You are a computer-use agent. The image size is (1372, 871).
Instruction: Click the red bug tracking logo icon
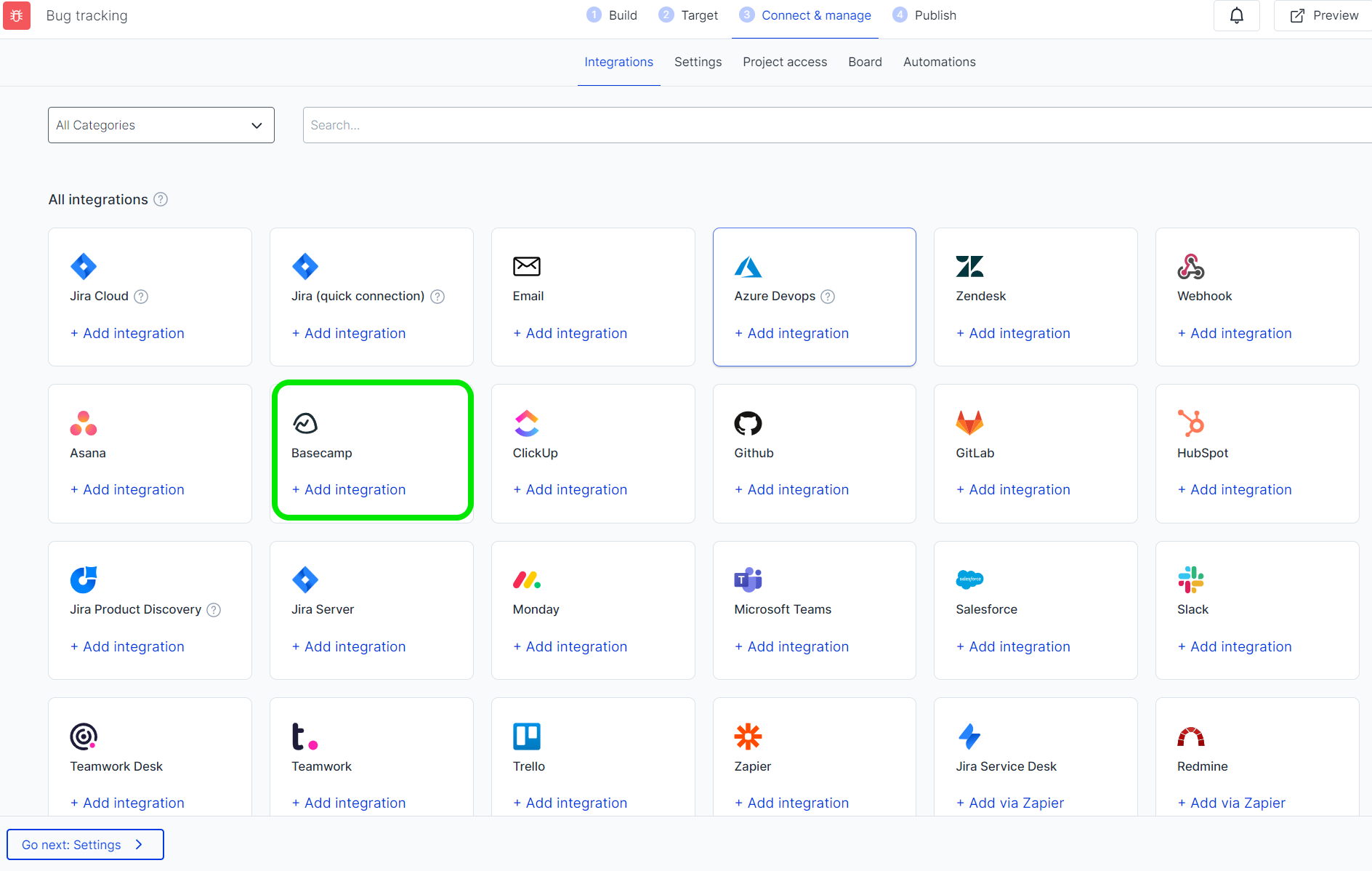(x=17, y=15)
